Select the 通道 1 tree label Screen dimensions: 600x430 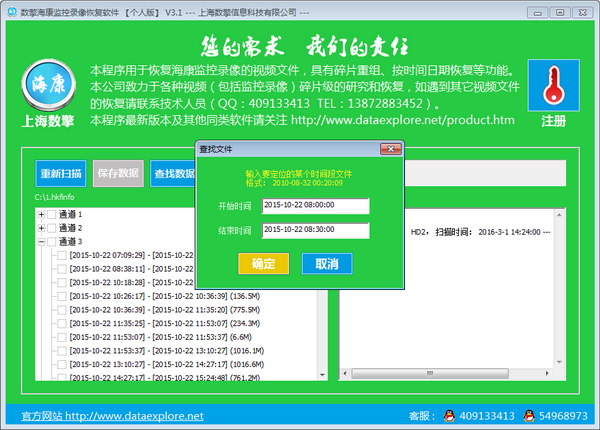point(70,214)
